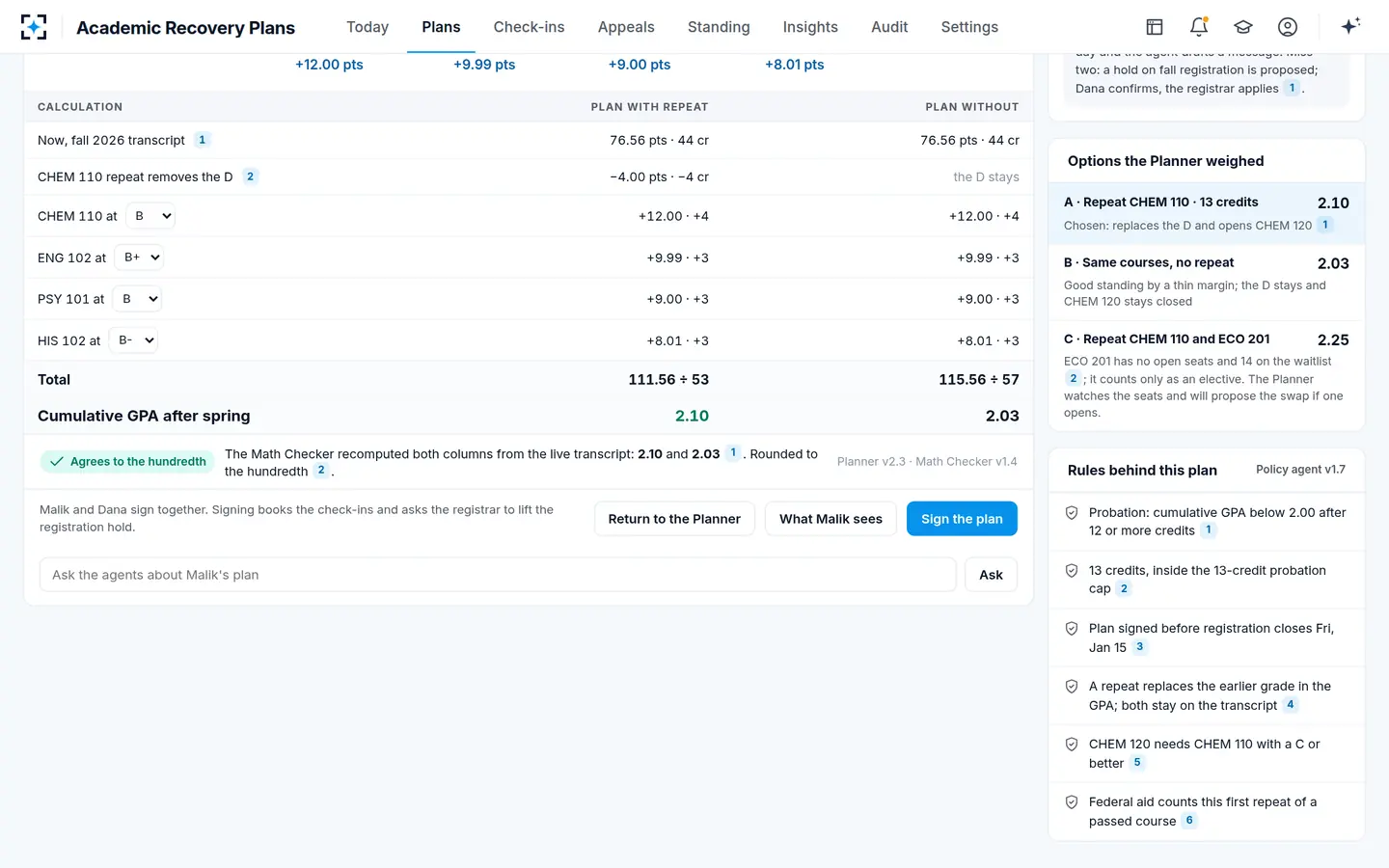1389x868 pixels.
Task: Open the AI sparkle assistant icon
Action: click(x=1350, y=26)
